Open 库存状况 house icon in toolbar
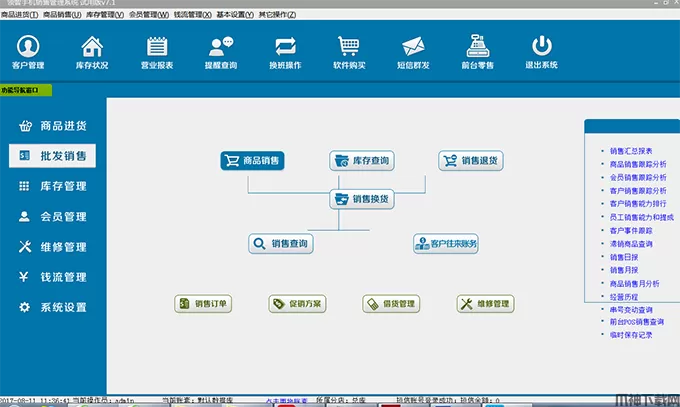 coord(92,52)
